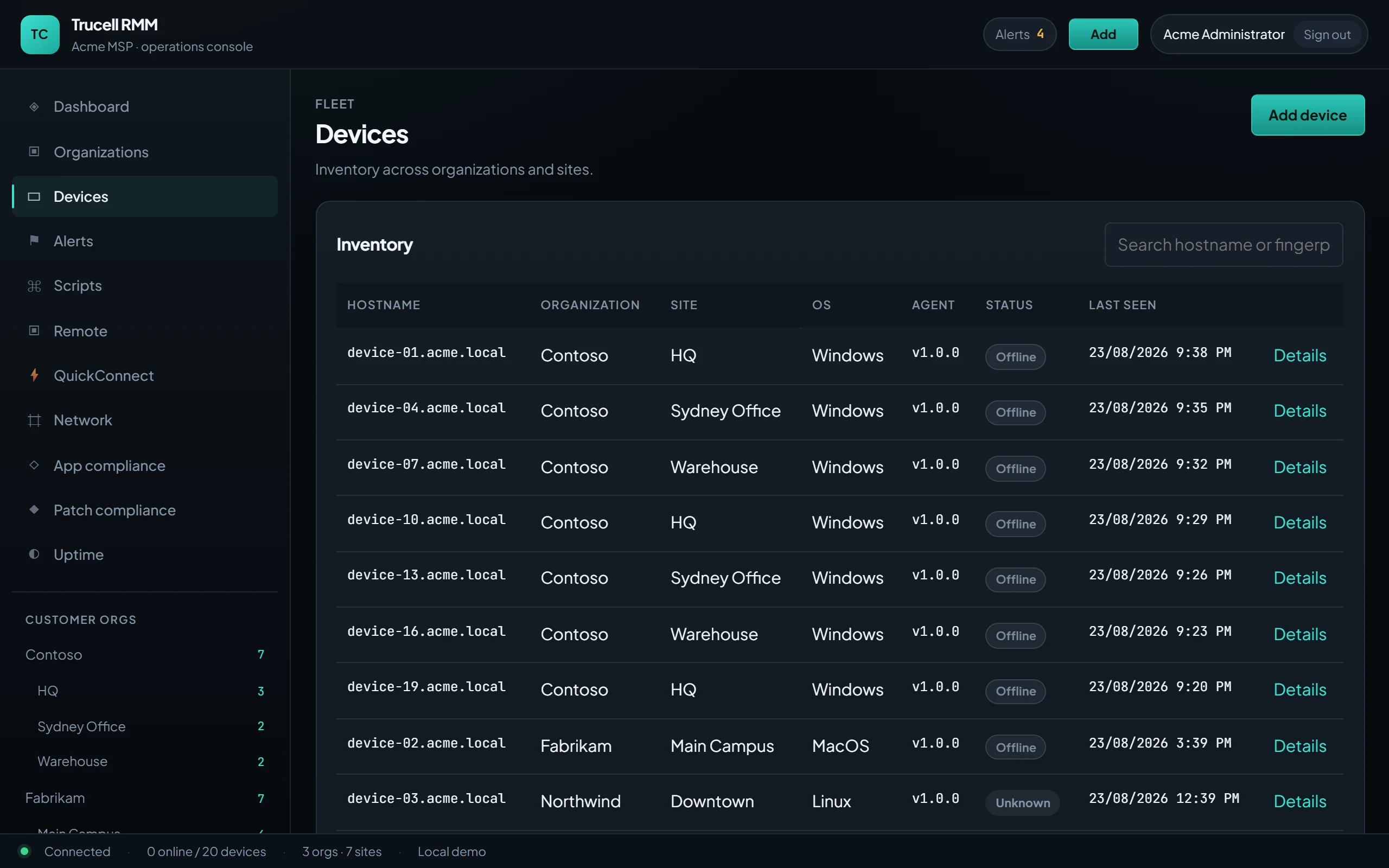Focus the Search hostname or fingerprint field
This screenshot has width=1389, height=868.
pos(1224,245)
